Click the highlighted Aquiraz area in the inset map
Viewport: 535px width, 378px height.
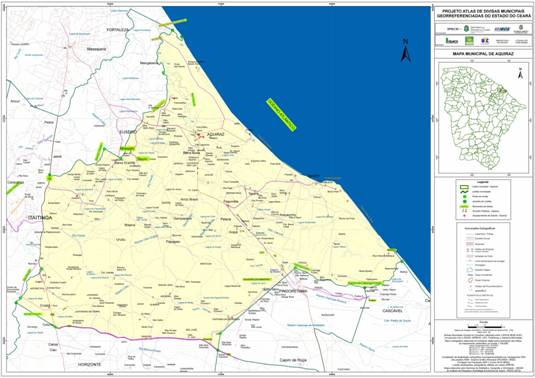pyautogui.click(x=502, y=90)
